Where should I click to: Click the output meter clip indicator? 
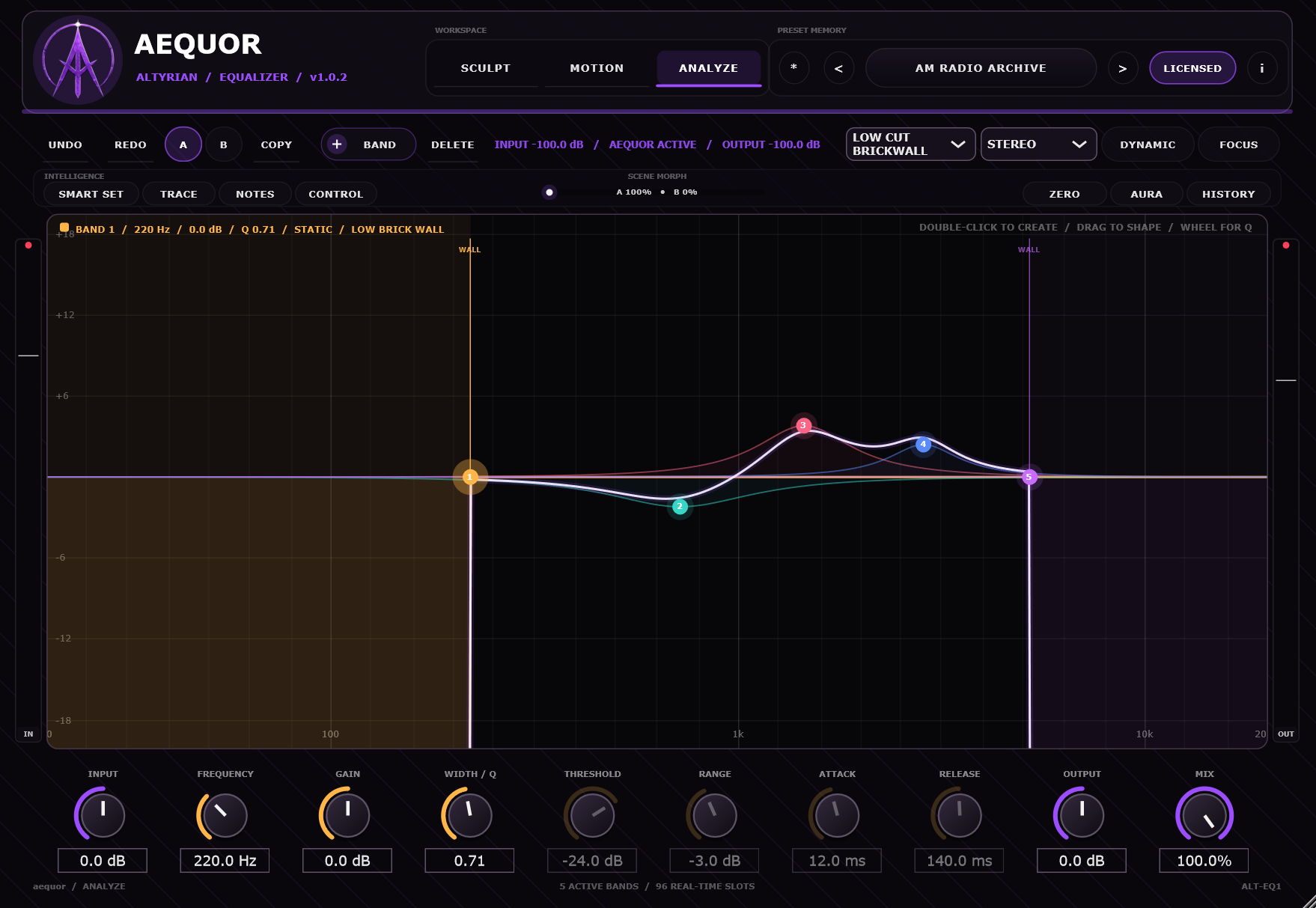click(x=1286, y=246)
